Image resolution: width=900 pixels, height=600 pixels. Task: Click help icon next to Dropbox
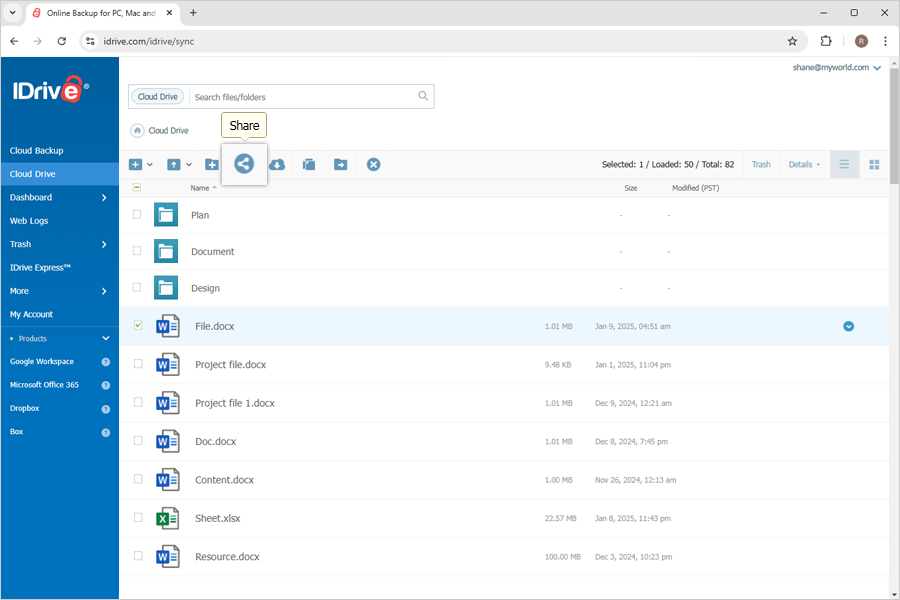(106, 409)
